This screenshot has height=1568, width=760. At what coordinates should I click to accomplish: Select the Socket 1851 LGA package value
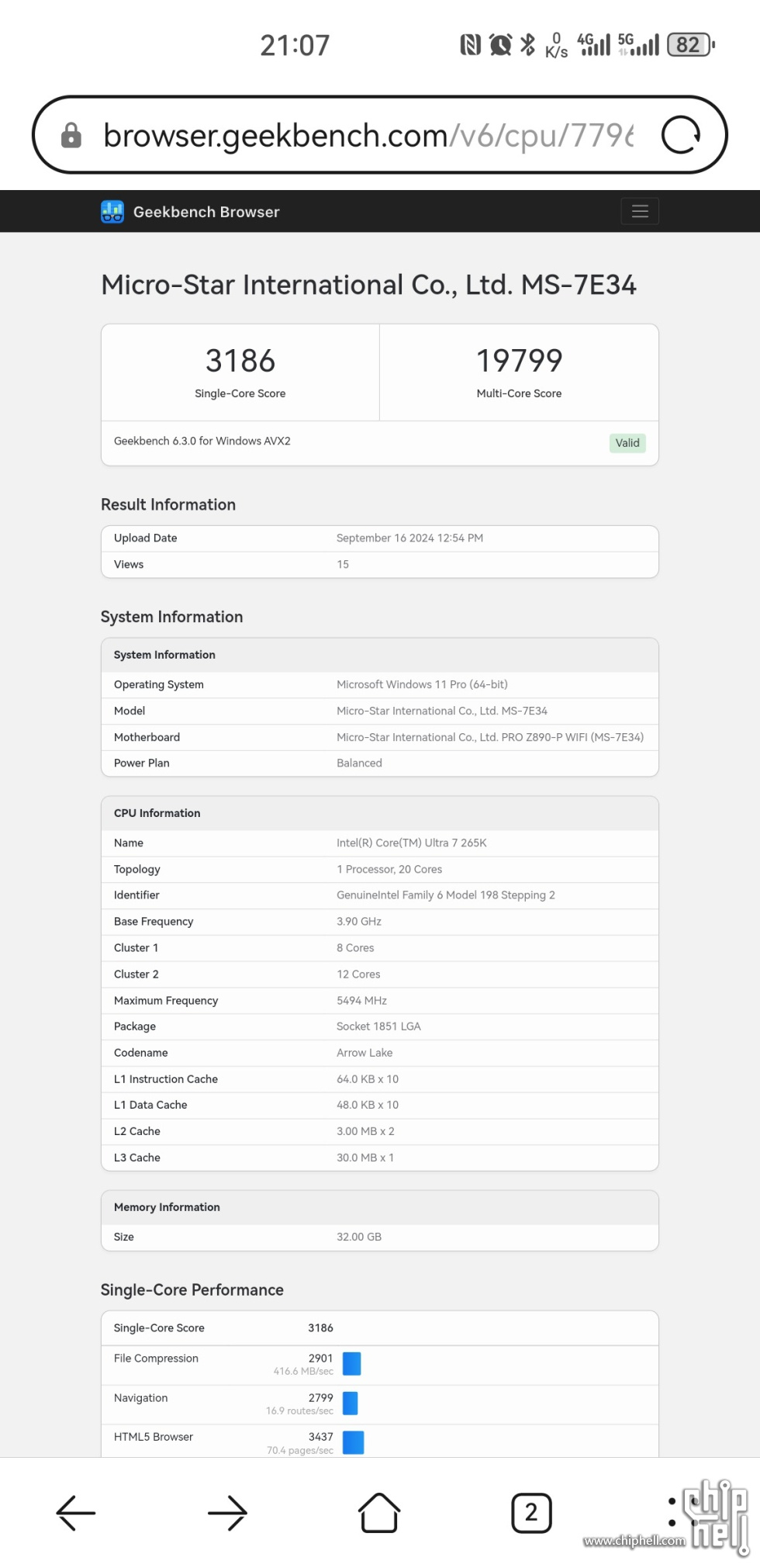(378, 1026)
